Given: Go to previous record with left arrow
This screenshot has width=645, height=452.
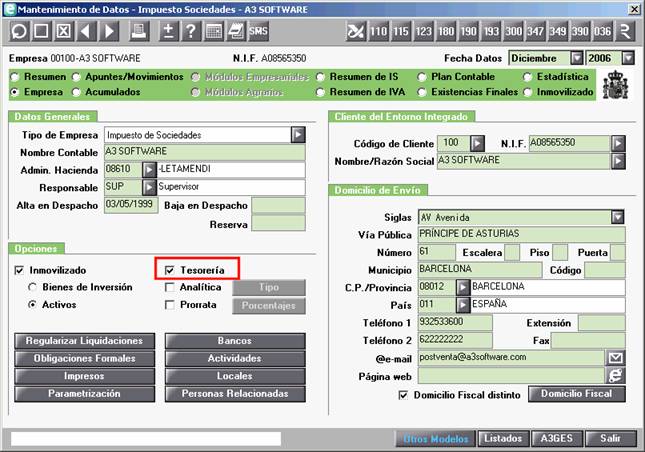Looking at the screenshot, I should coord(86,31).
